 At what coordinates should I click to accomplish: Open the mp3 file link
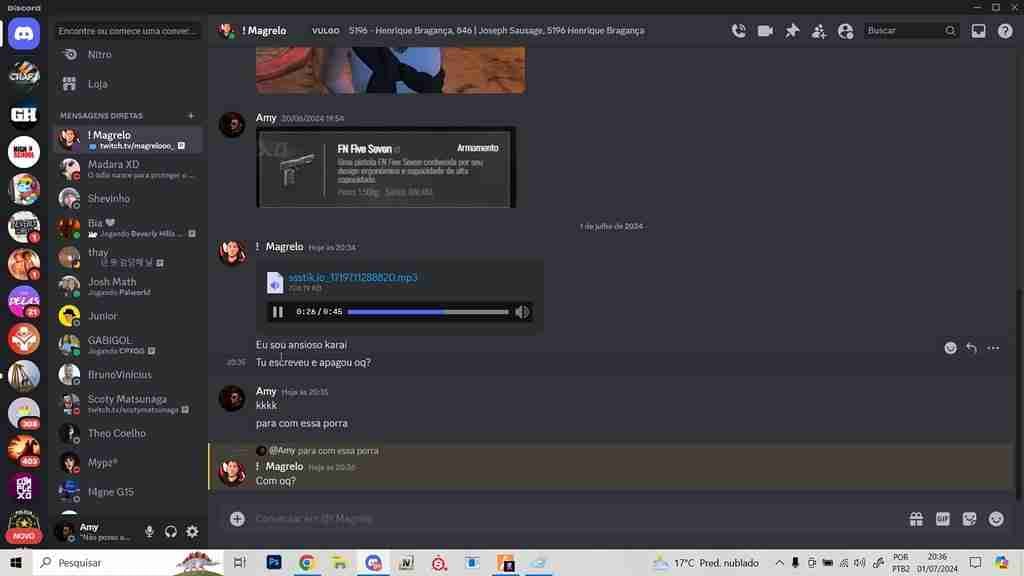pos(353,278)
